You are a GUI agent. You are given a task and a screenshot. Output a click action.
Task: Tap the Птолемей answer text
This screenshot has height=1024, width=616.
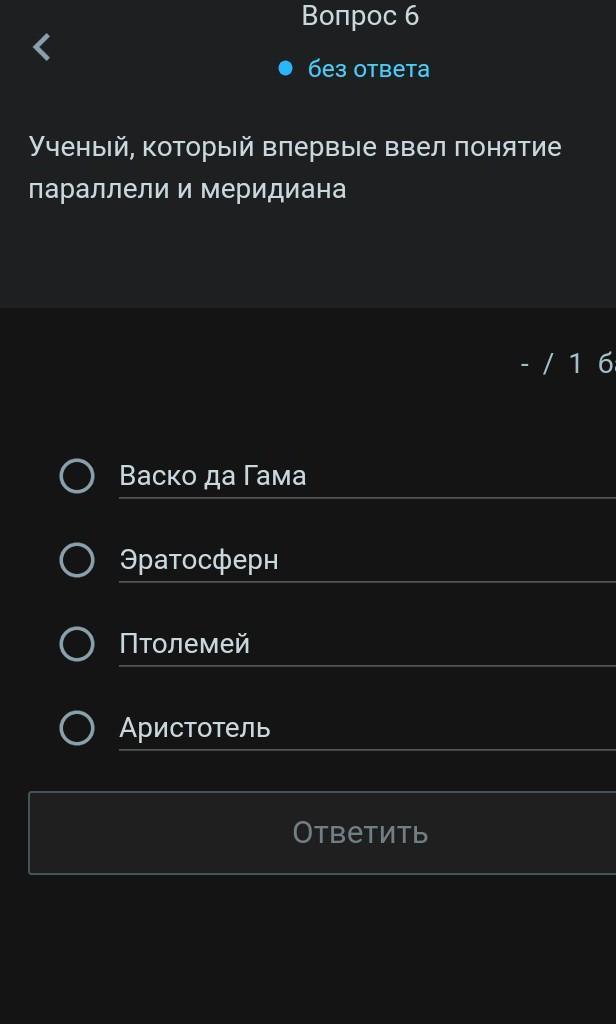(185, 644)
